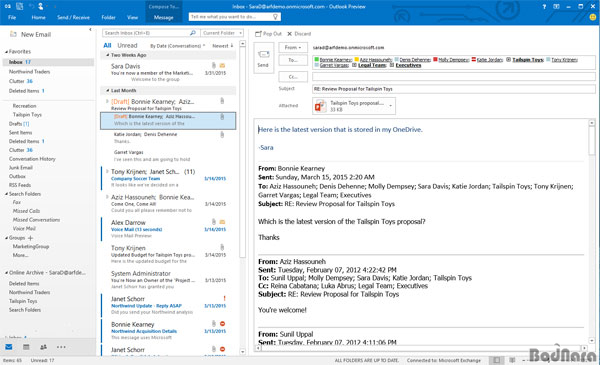Open the Message compose tools tab

163,17
